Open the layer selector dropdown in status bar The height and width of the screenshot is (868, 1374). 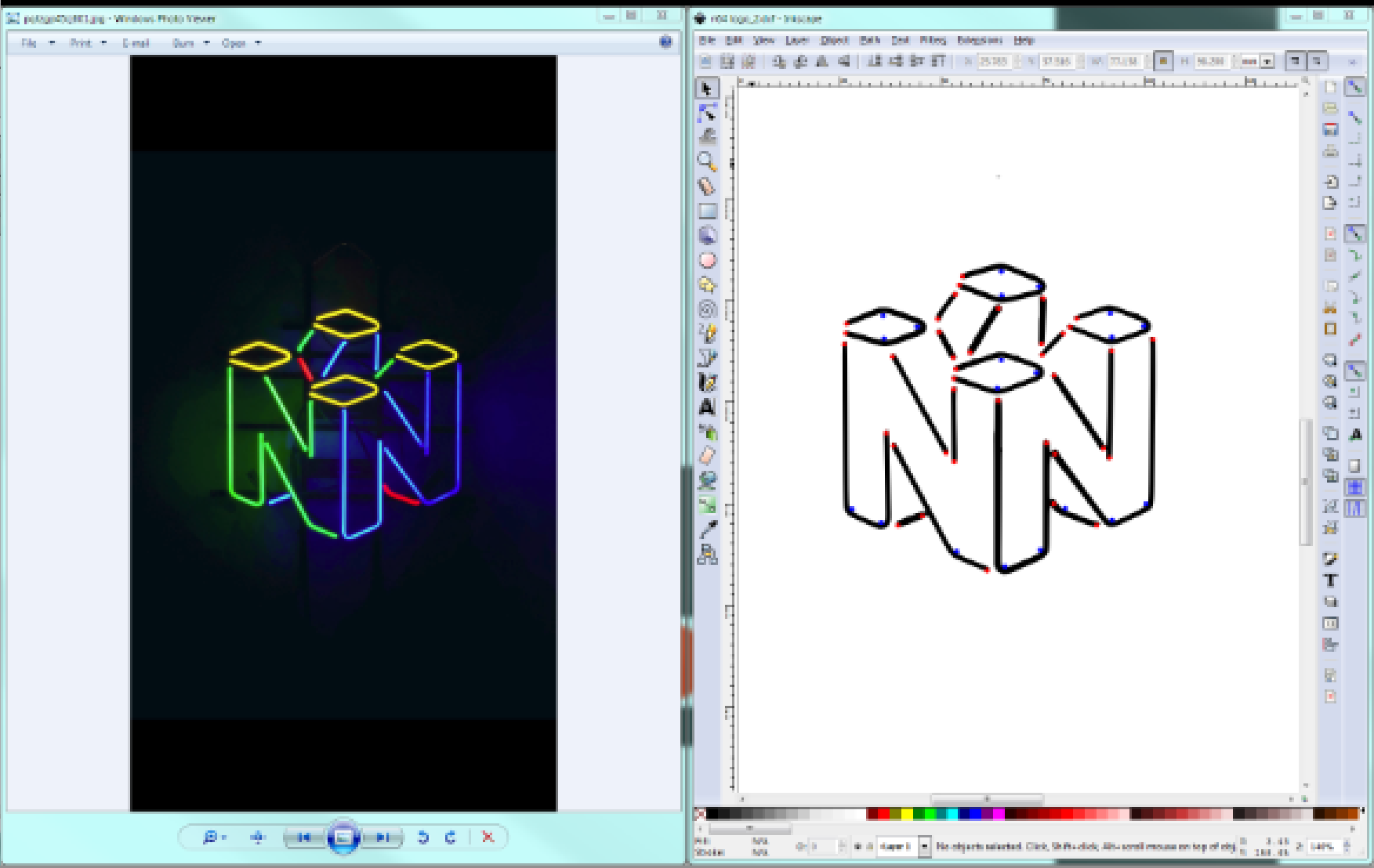(x=924, y=847)
